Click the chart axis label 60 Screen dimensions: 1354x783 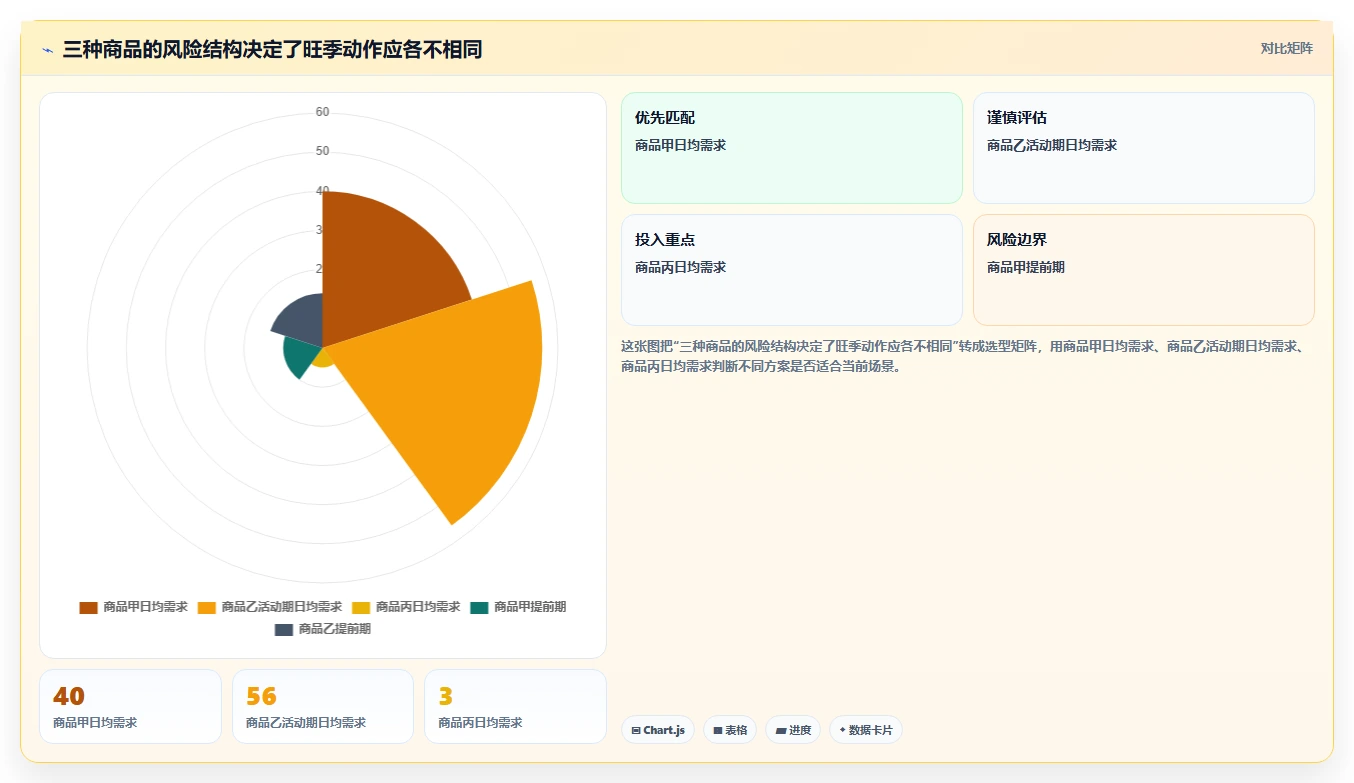click(322, 112)
